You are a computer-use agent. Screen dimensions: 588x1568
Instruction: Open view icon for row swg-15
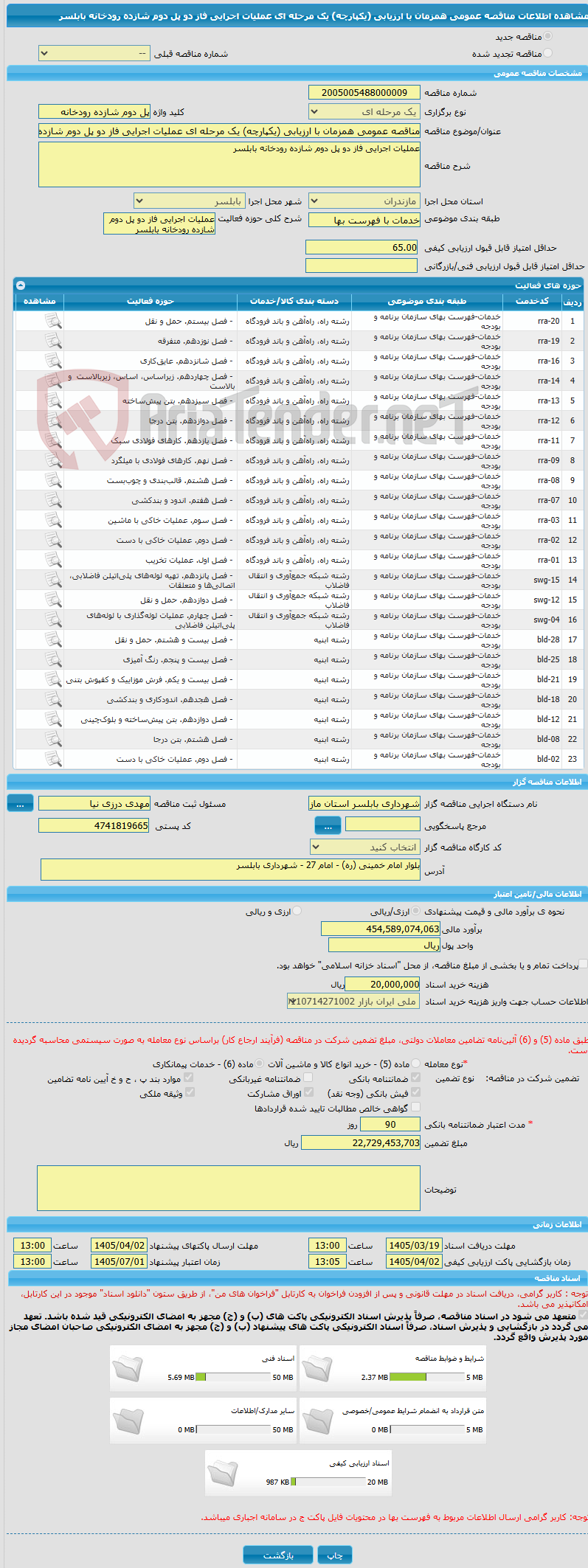(x=53, y=580)
